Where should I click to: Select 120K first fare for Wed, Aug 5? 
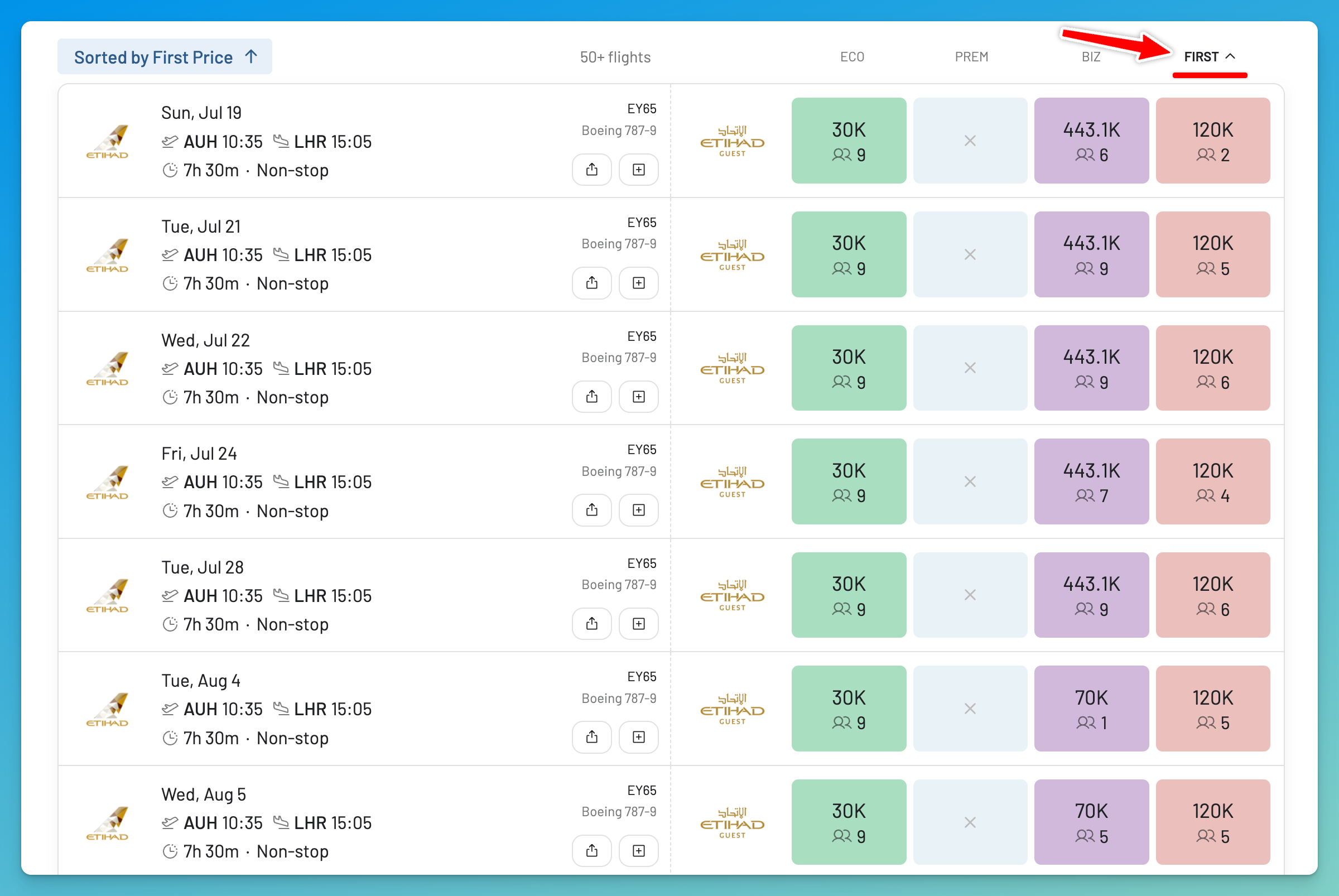1213,822
